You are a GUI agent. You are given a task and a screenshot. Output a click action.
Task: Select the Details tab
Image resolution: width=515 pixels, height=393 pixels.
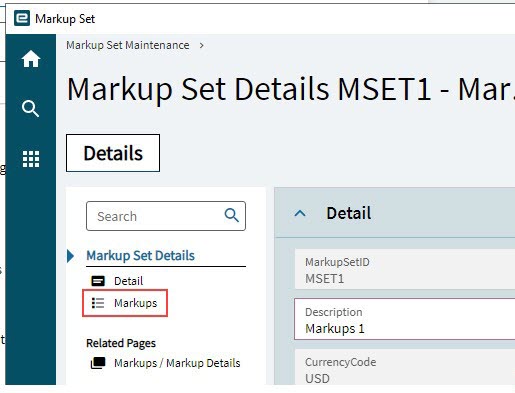[113, 153]
